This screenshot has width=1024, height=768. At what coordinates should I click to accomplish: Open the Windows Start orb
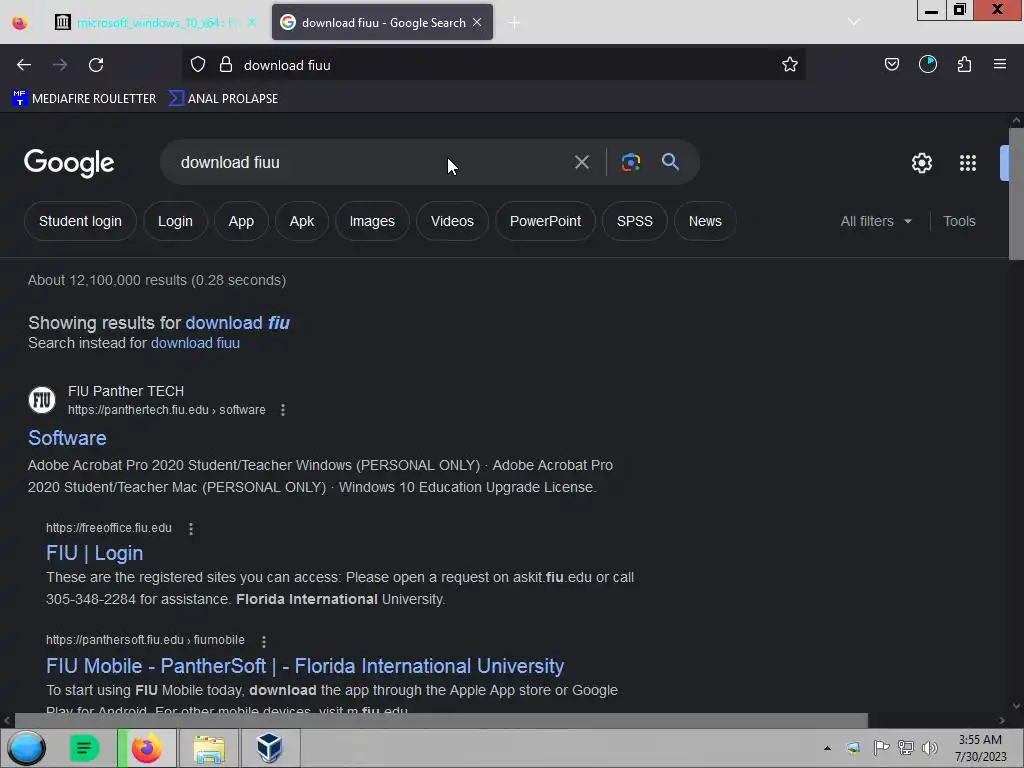[x=27, y=748]
